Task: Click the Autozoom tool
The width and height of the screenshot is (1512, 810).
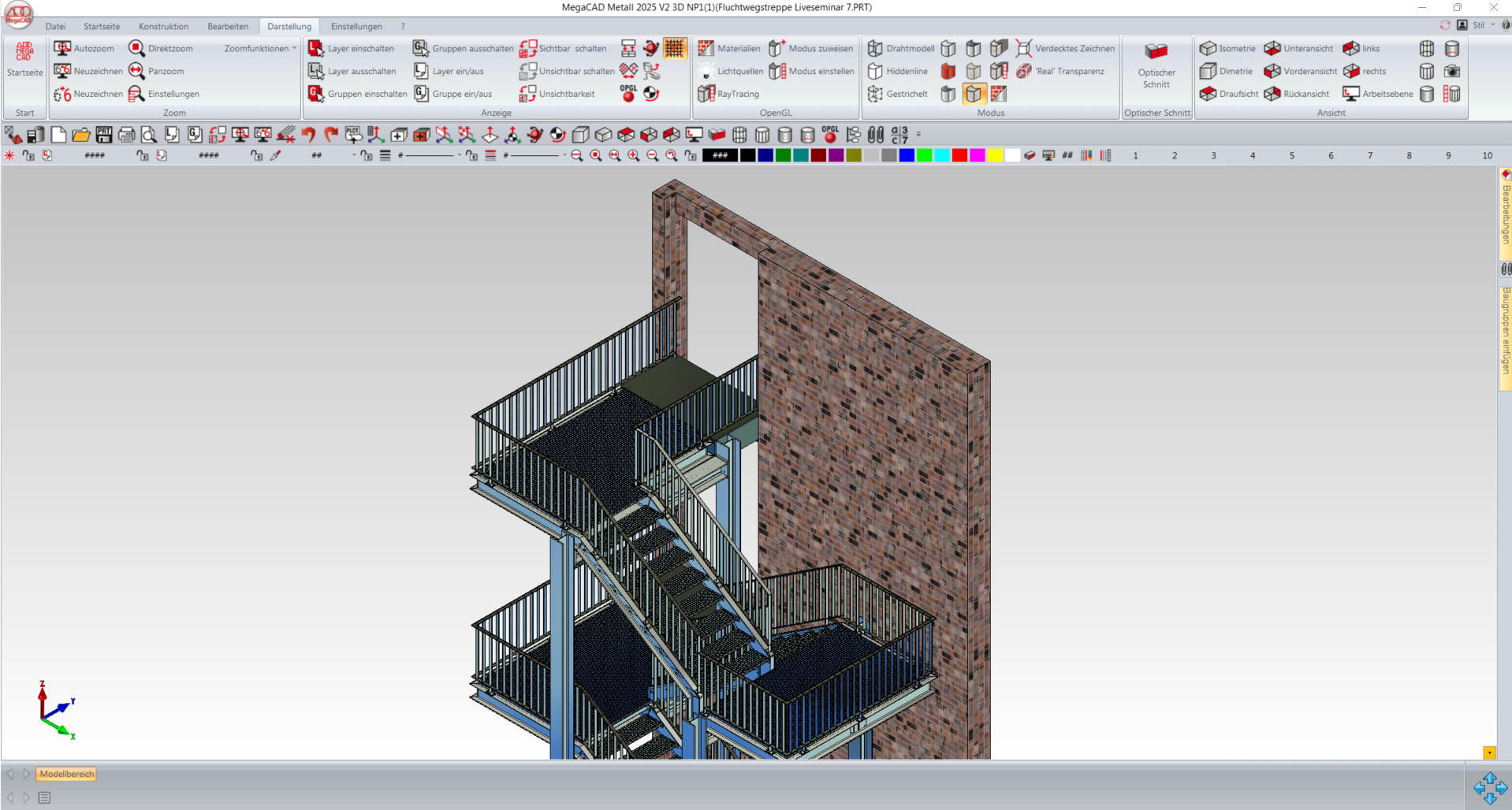Action: pos(84,48)
